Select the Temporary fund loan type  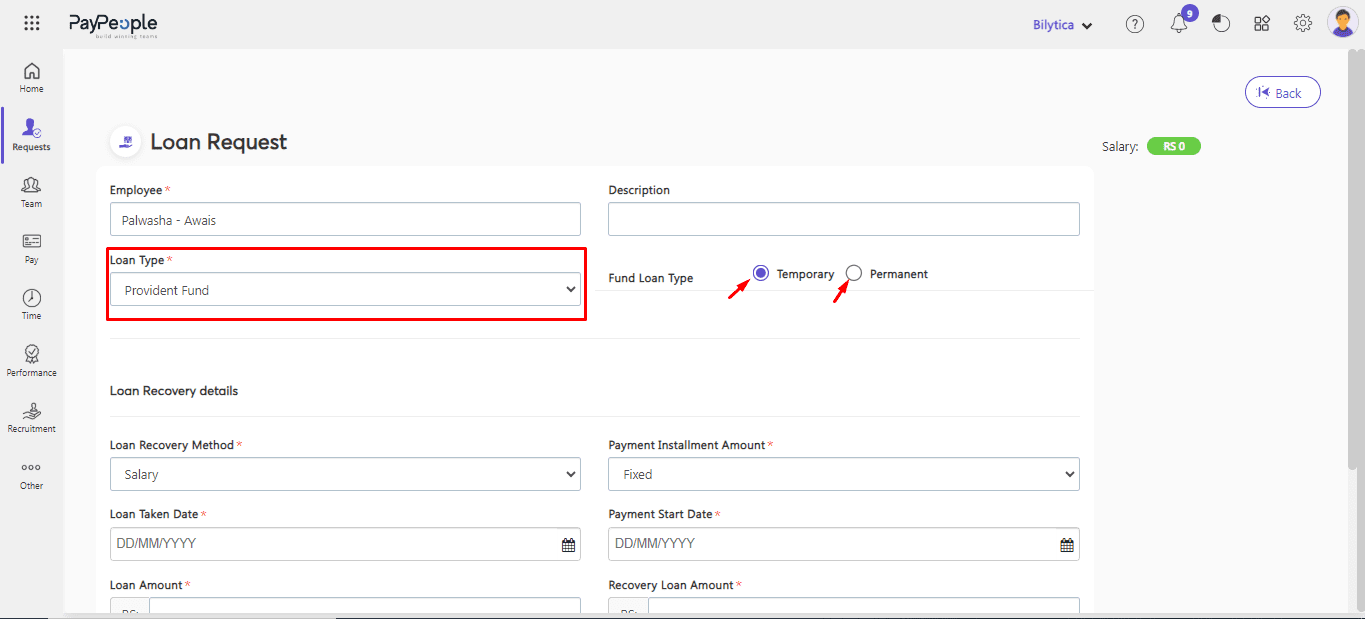[761, 273]
